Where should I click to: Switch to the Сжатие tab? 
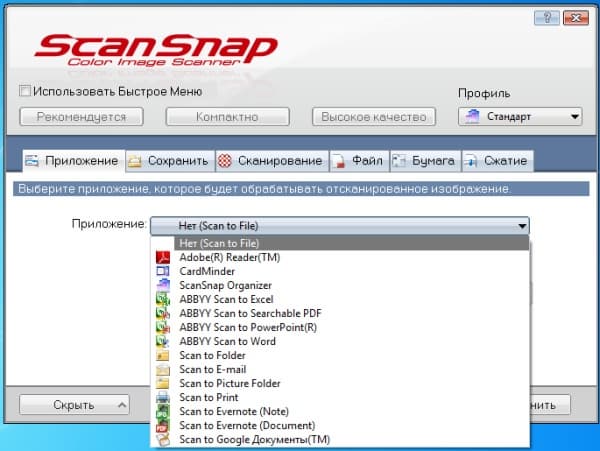(x=498, y=161)
